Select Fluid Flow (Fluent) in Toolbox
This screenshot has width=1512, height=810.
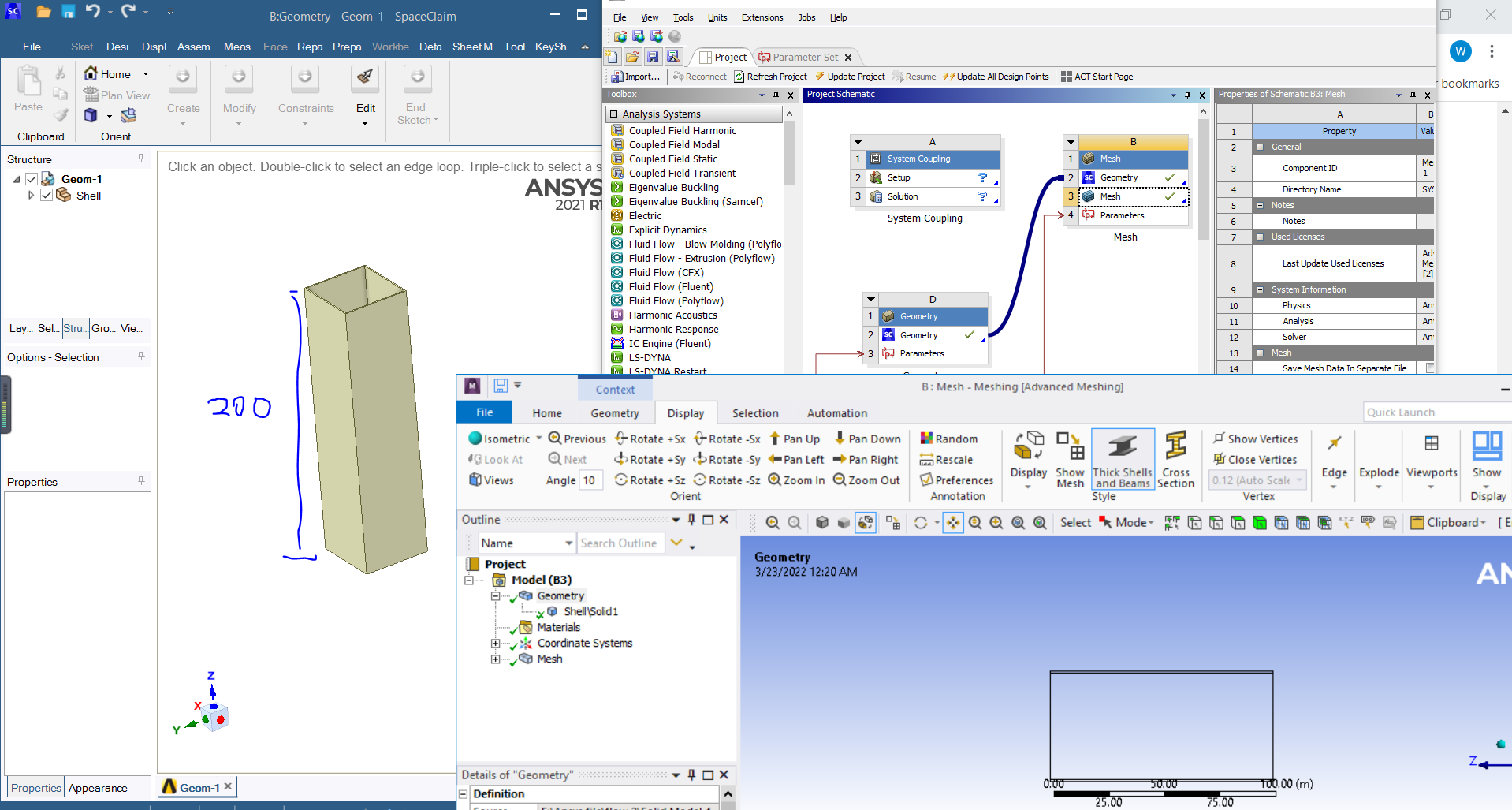coord(671,286)
